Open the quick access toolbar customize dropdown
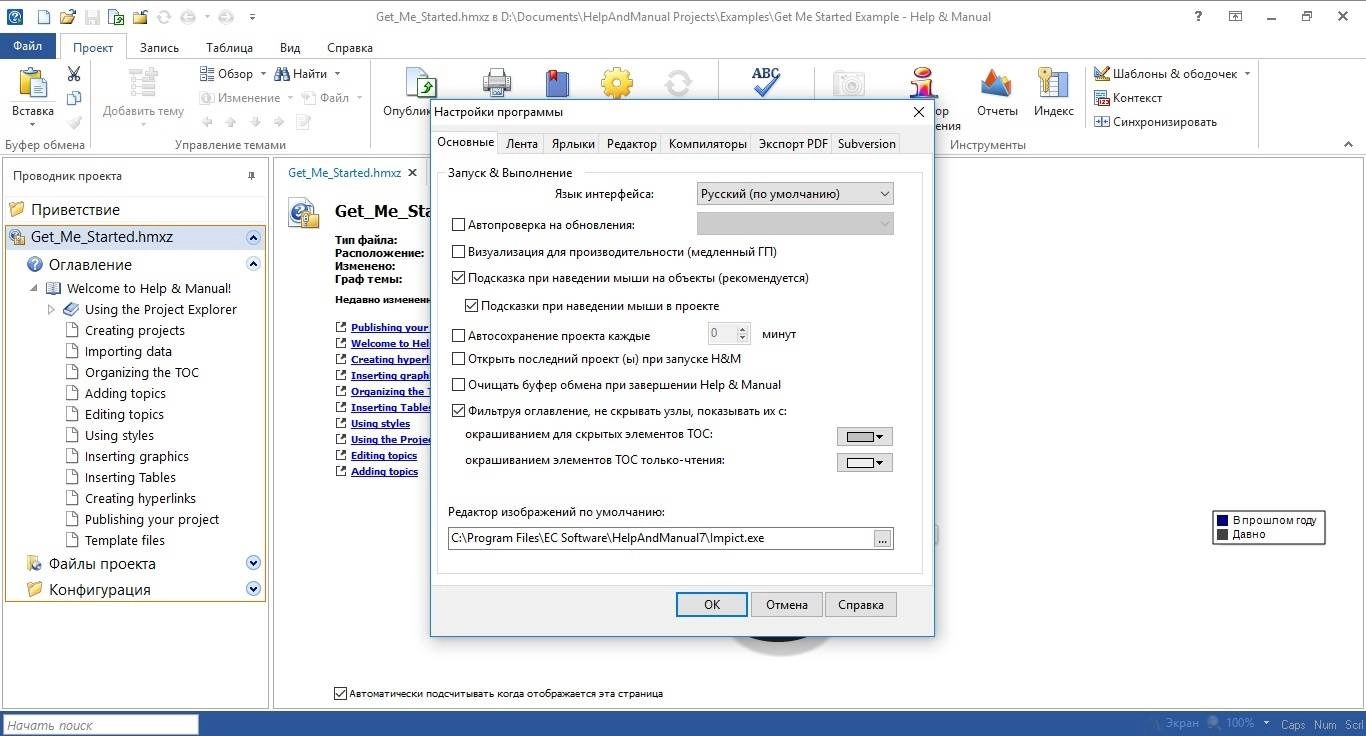Viewport: 1366px width, 736px height. (252, 17)
